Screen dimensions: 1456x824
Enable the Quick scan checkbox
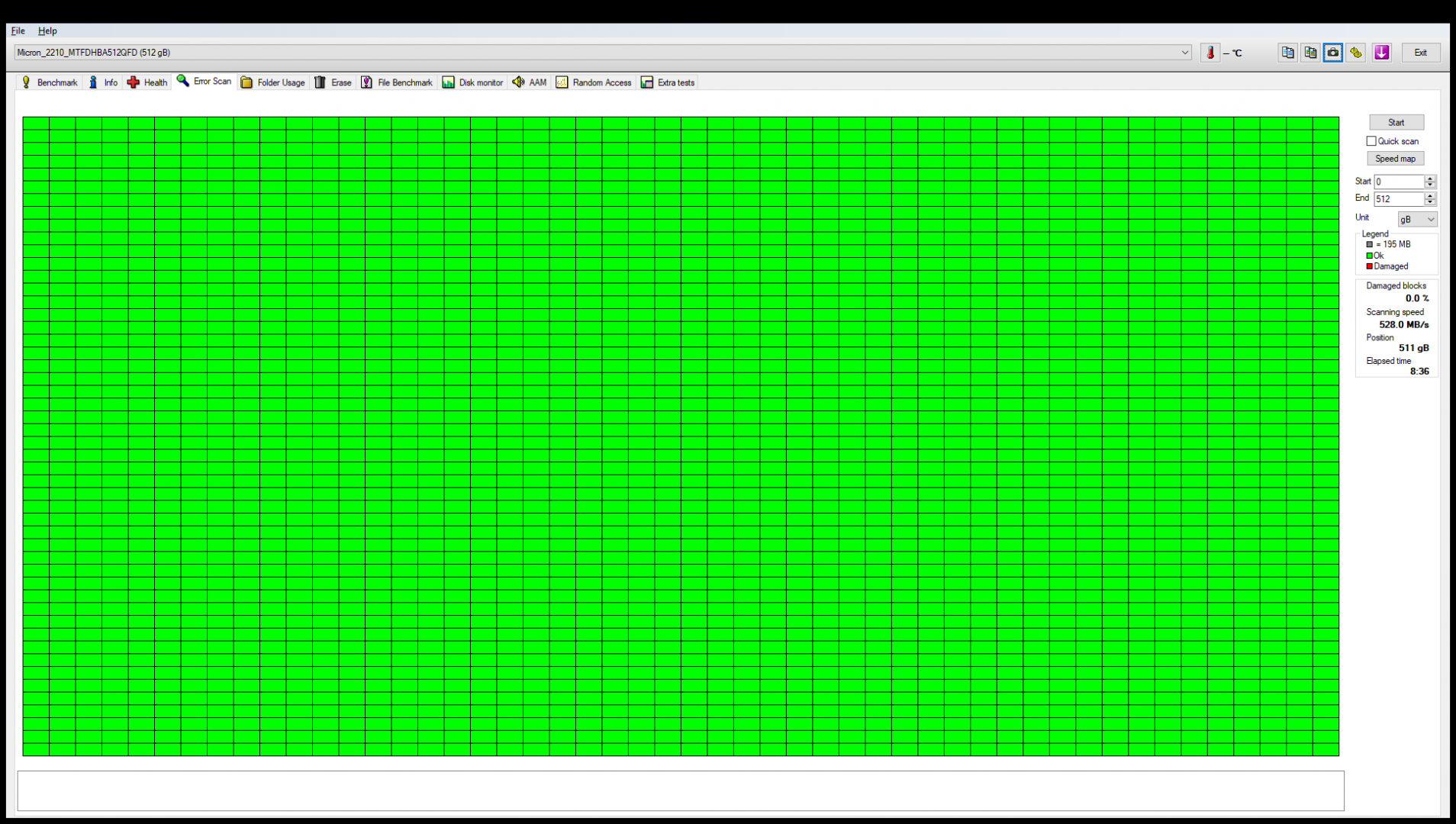[1371, 141]
